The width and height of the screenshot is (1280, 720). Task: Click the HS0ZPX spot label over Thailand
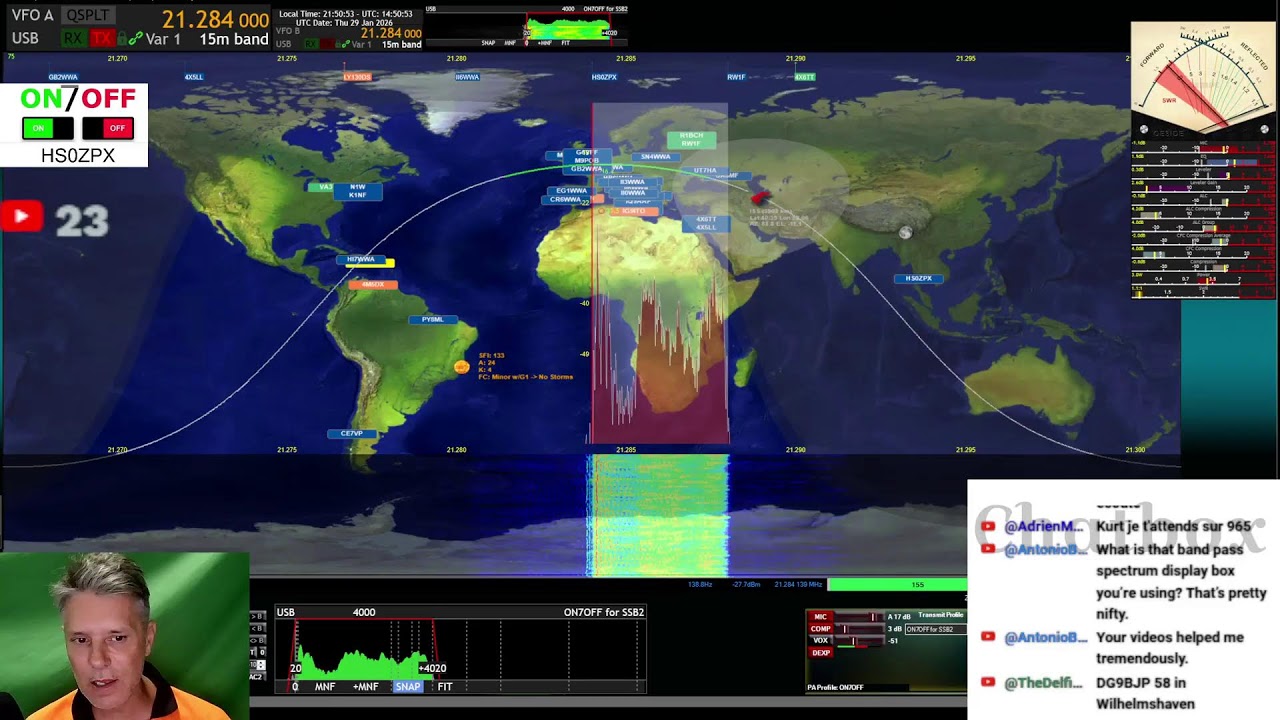918,279
